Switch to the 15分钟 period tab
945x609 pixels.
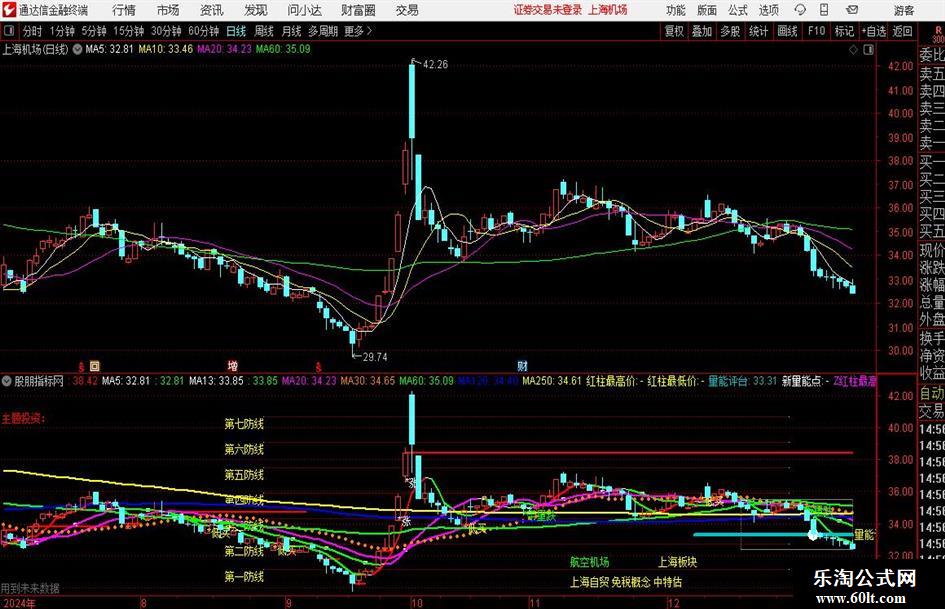pyautogui.click(x=128, y=31)
